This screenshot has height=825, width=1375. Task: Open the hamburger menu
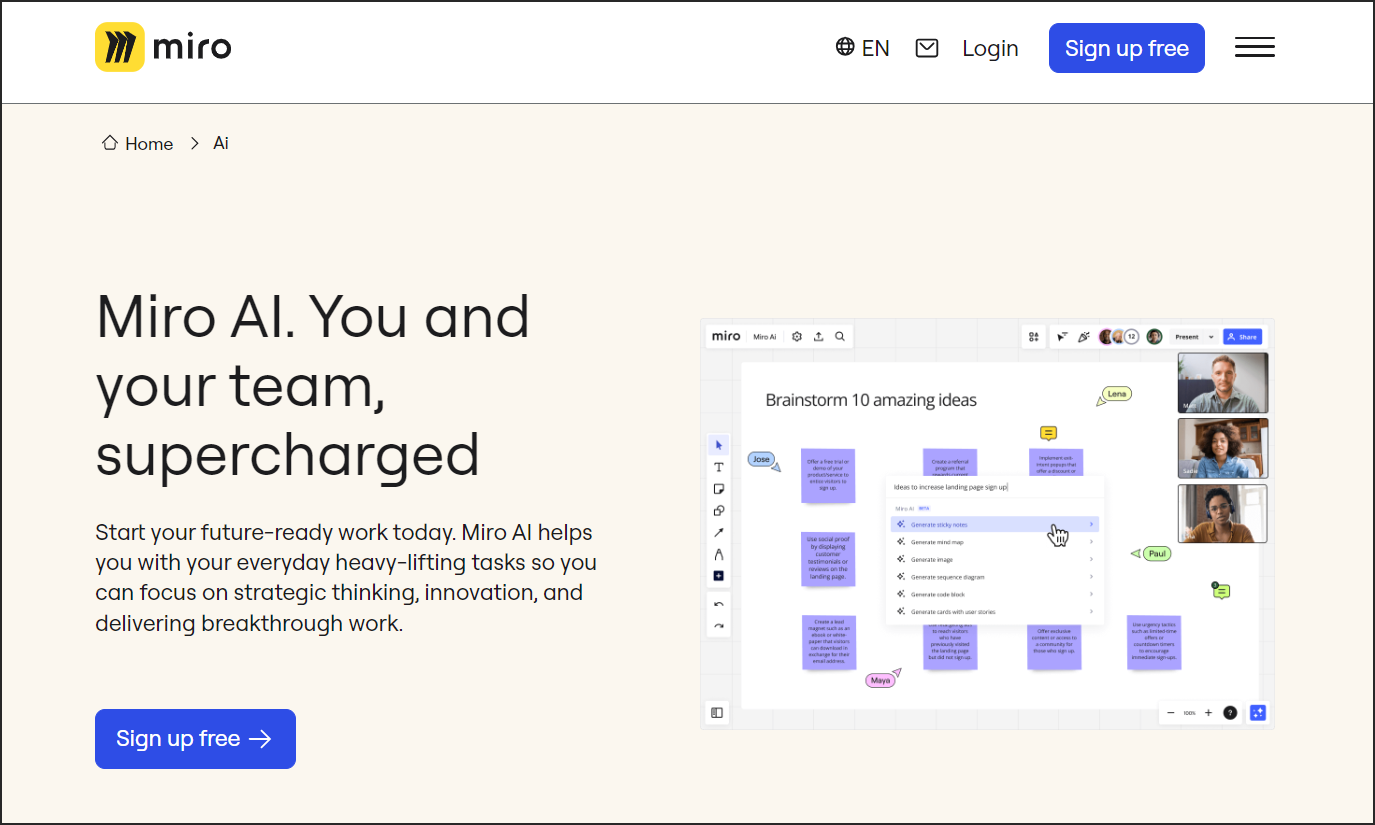coord(1254,47)
